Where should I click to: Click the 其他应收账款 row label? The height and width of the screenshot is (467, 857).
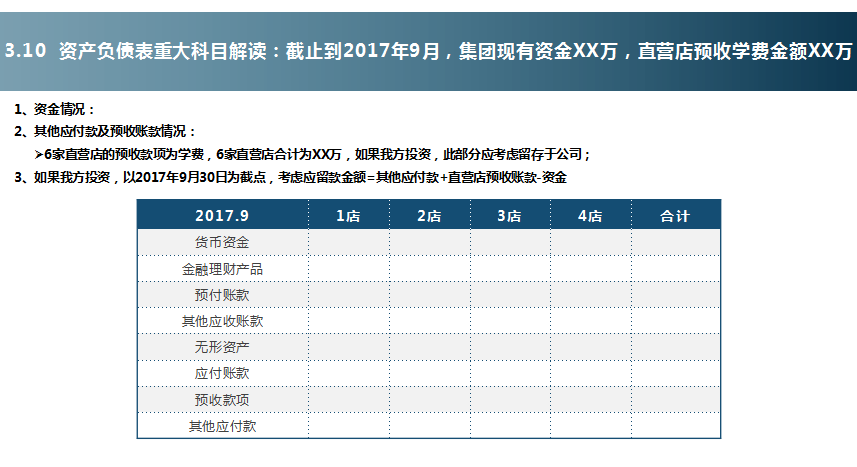click(x=222, y=321)
